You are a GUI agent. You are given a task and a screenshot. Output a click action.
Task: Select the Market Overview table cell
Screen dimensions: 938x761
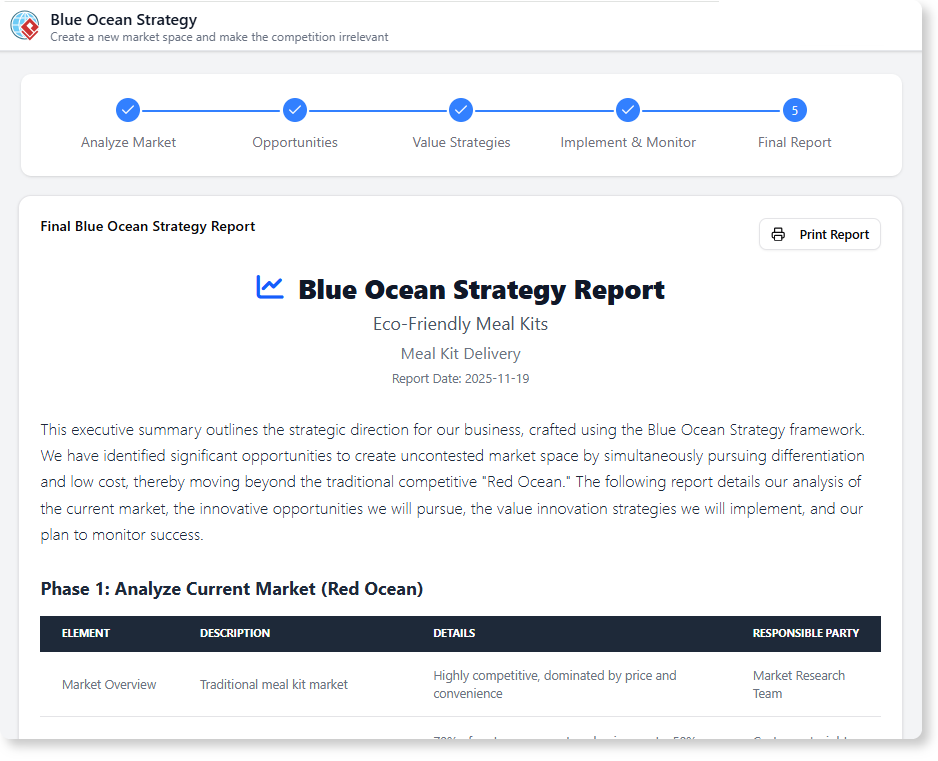click(x=109, y=684)
